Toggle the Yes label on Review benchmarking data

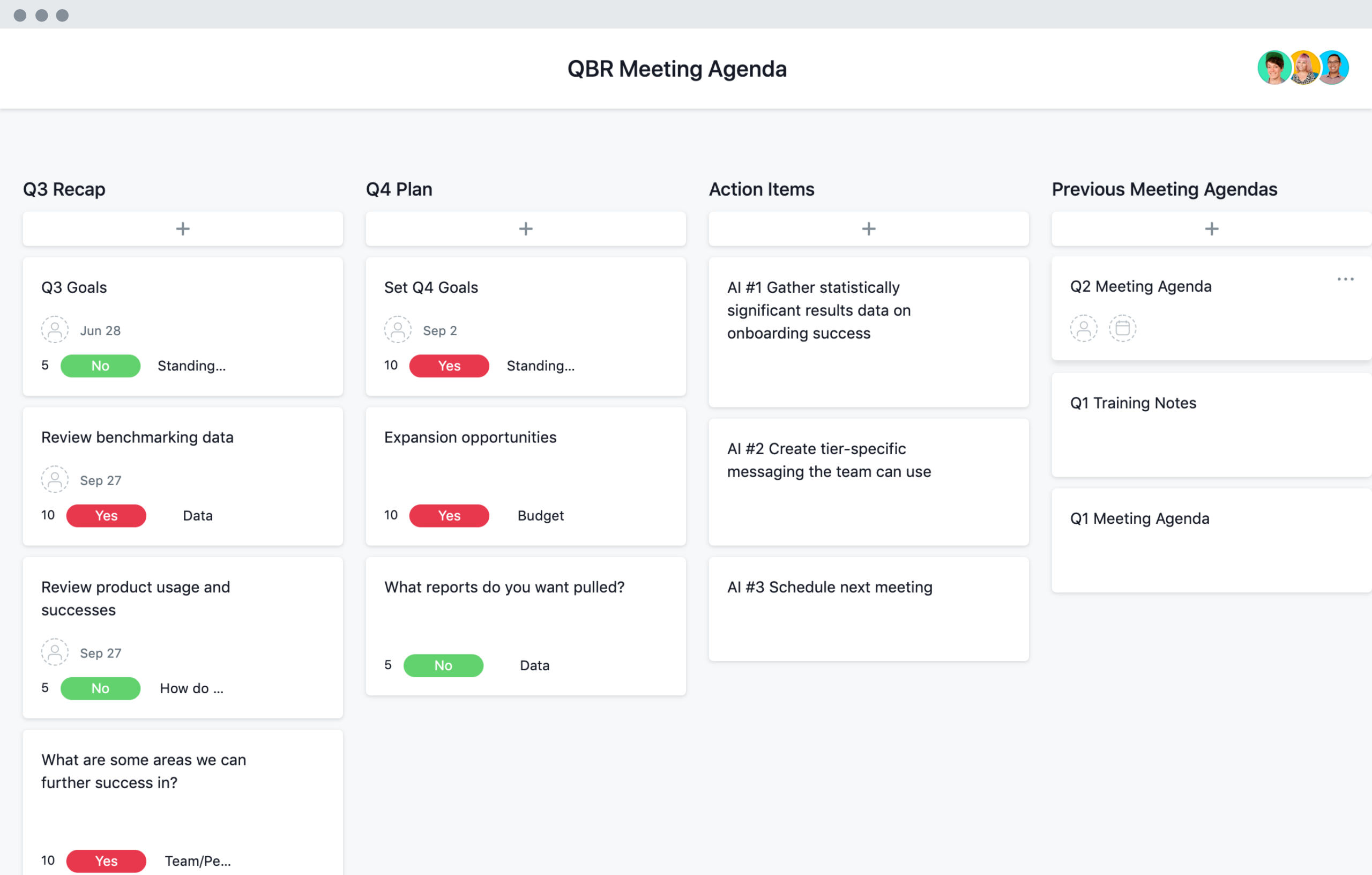(107, 515)
